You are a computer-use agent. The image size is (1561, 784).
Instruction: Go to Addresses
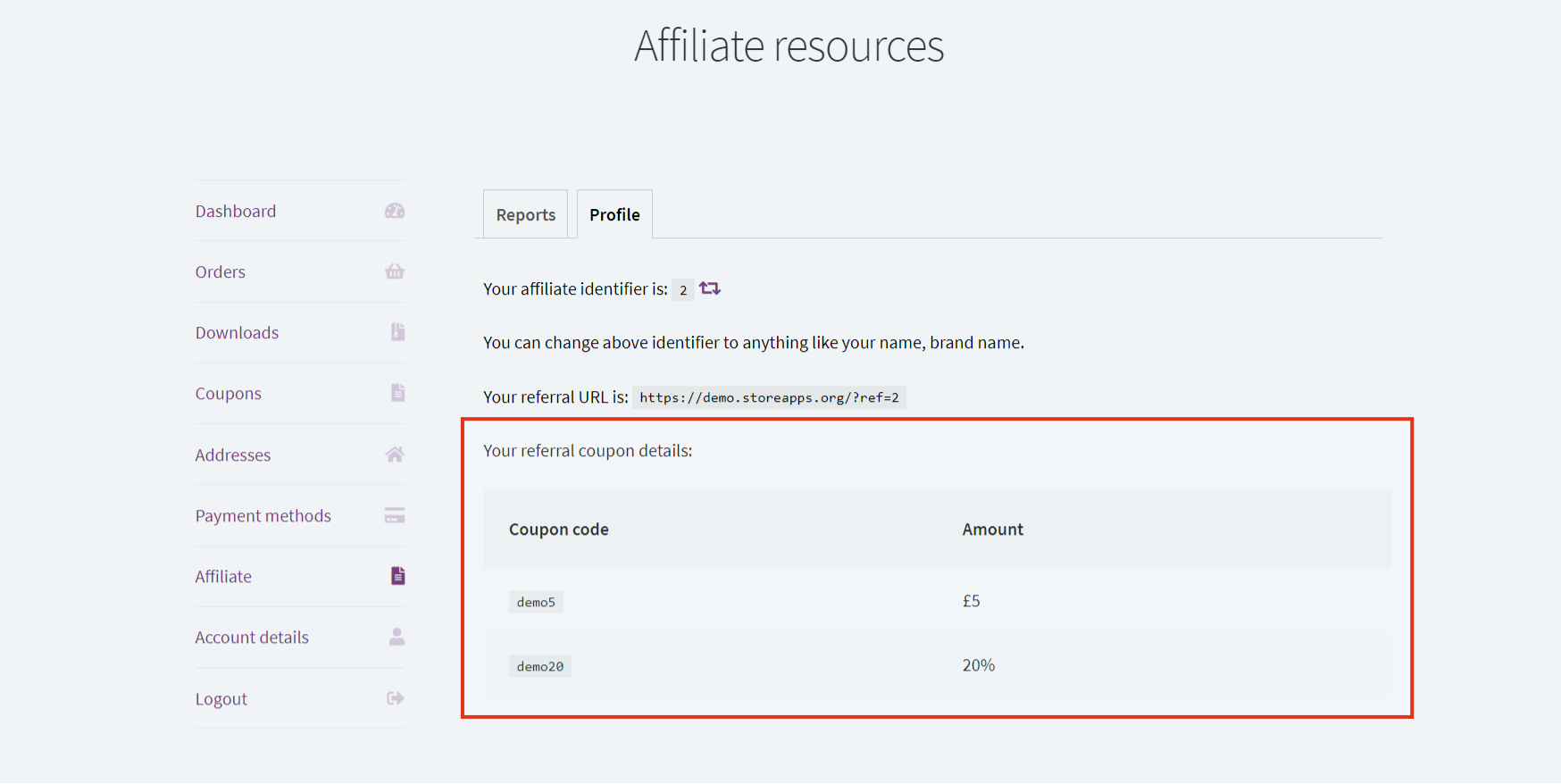[233, 455]
